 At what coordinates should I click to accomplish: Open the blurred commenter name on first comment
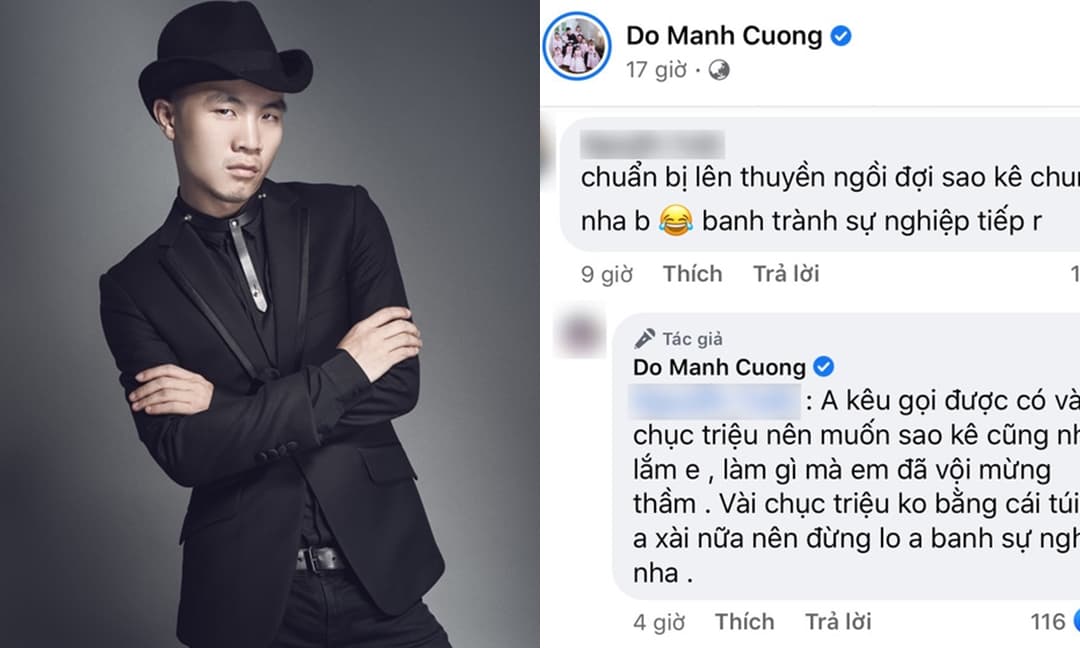[652, 145]
